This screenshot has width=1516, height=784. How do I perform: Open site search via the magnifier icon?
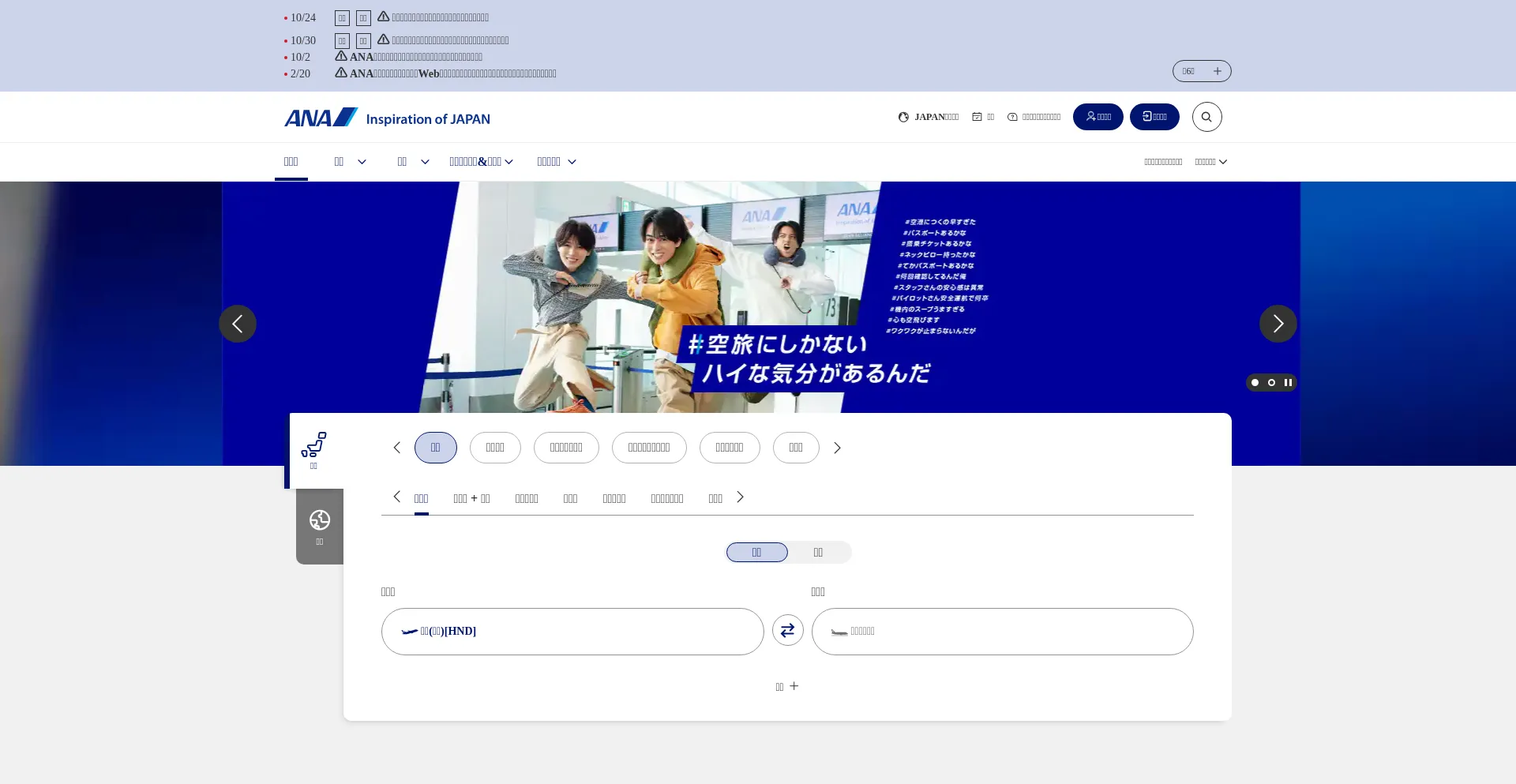(1206, 117)
